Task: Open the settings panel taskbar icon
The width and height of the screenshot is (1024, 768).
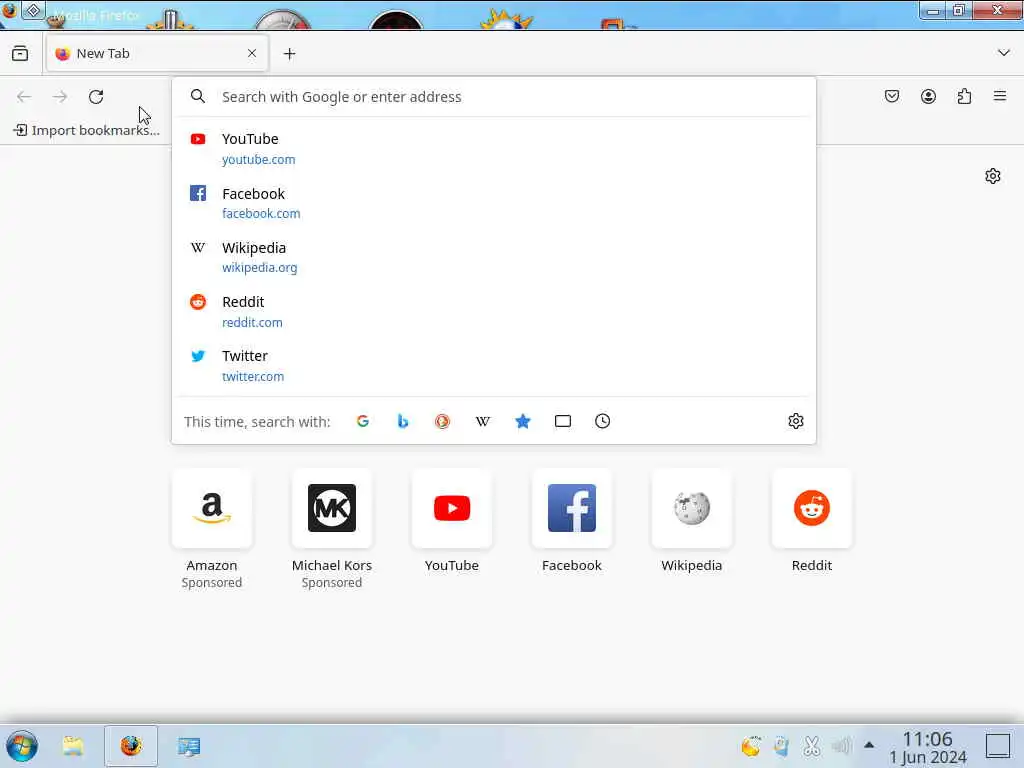Action: (x=189, y=746)
